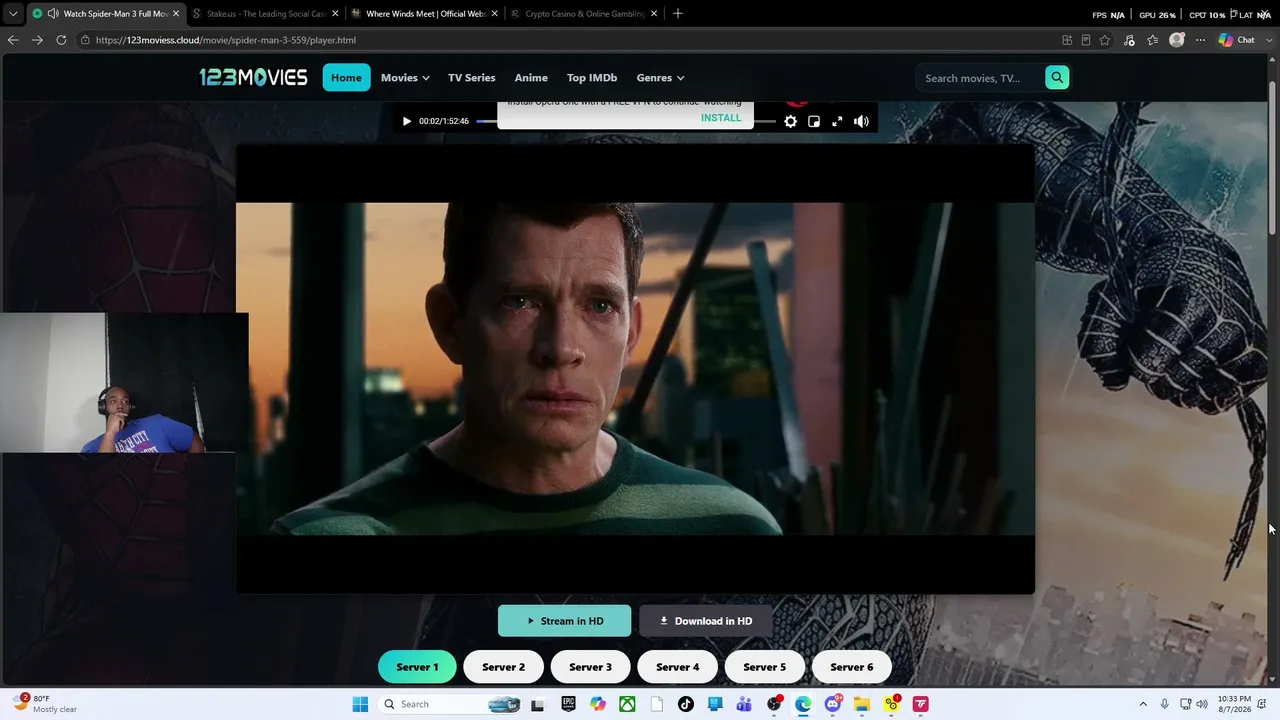This screenshot has height=720, width=1280.
Task: Switch to Server 3
Action: pyautogui.click(x=590, y=667)
